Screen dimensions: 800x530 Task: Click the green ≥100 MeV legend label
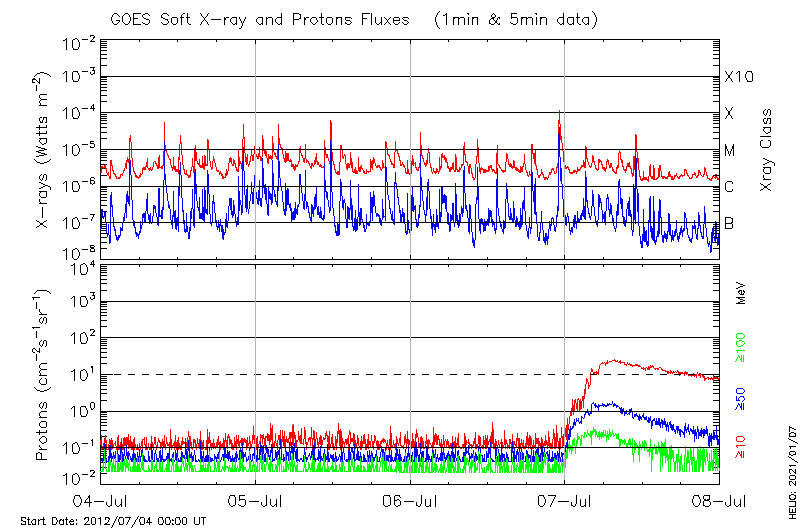click(x=741, y=347)
